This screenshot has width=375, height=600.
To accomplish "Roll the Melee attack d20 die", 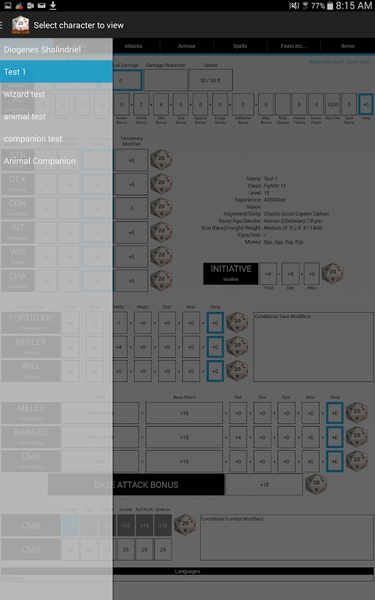I will (x=357, y=413).
